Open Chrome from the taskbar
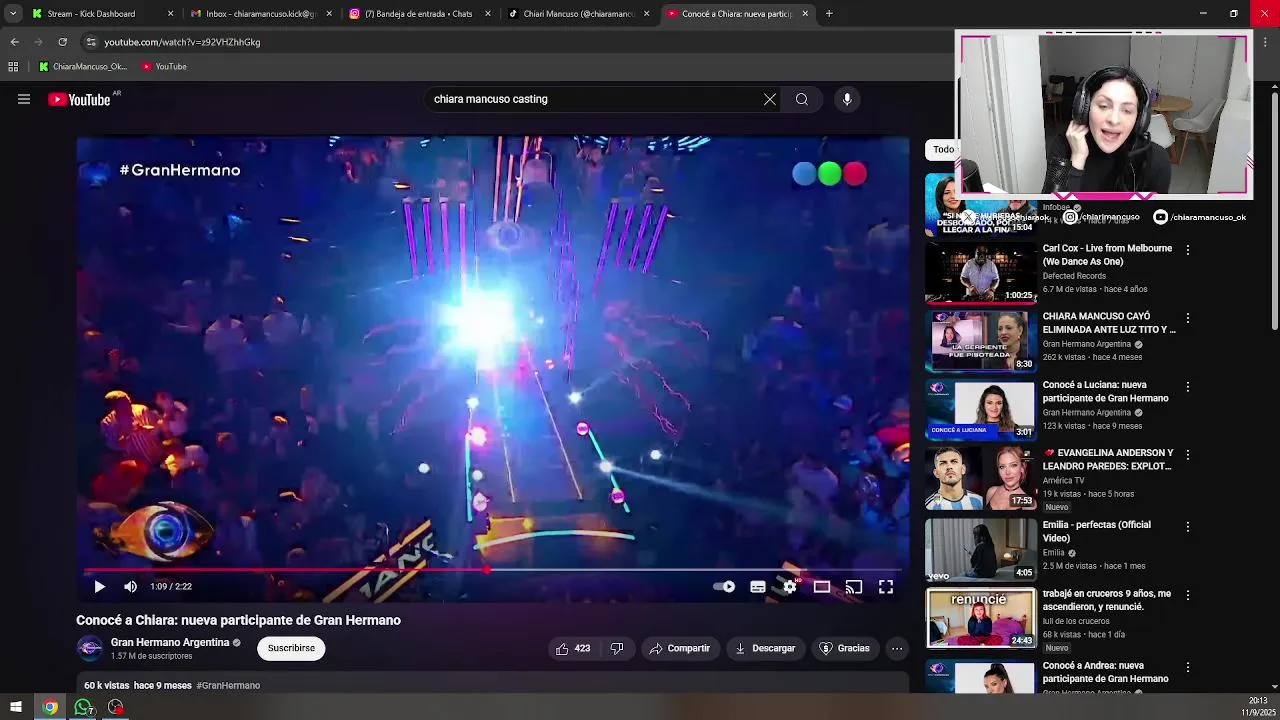1280x720 pixels. tap(50, 707)
